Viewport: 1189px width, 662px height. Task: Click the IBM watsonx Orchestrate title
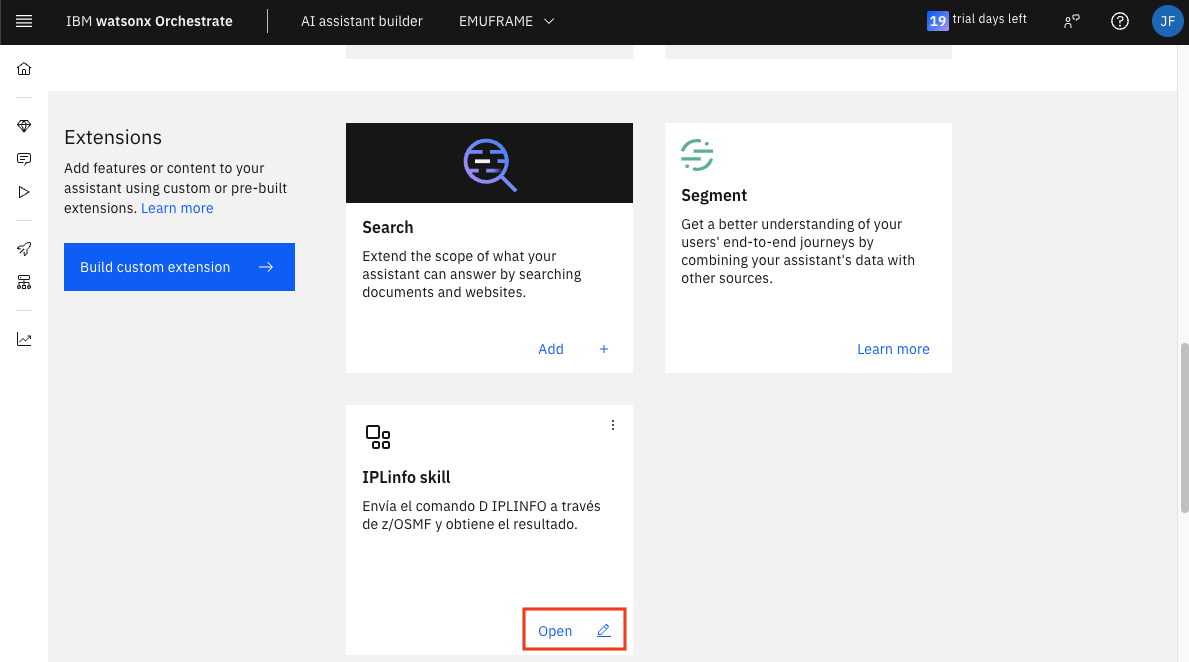149,21
